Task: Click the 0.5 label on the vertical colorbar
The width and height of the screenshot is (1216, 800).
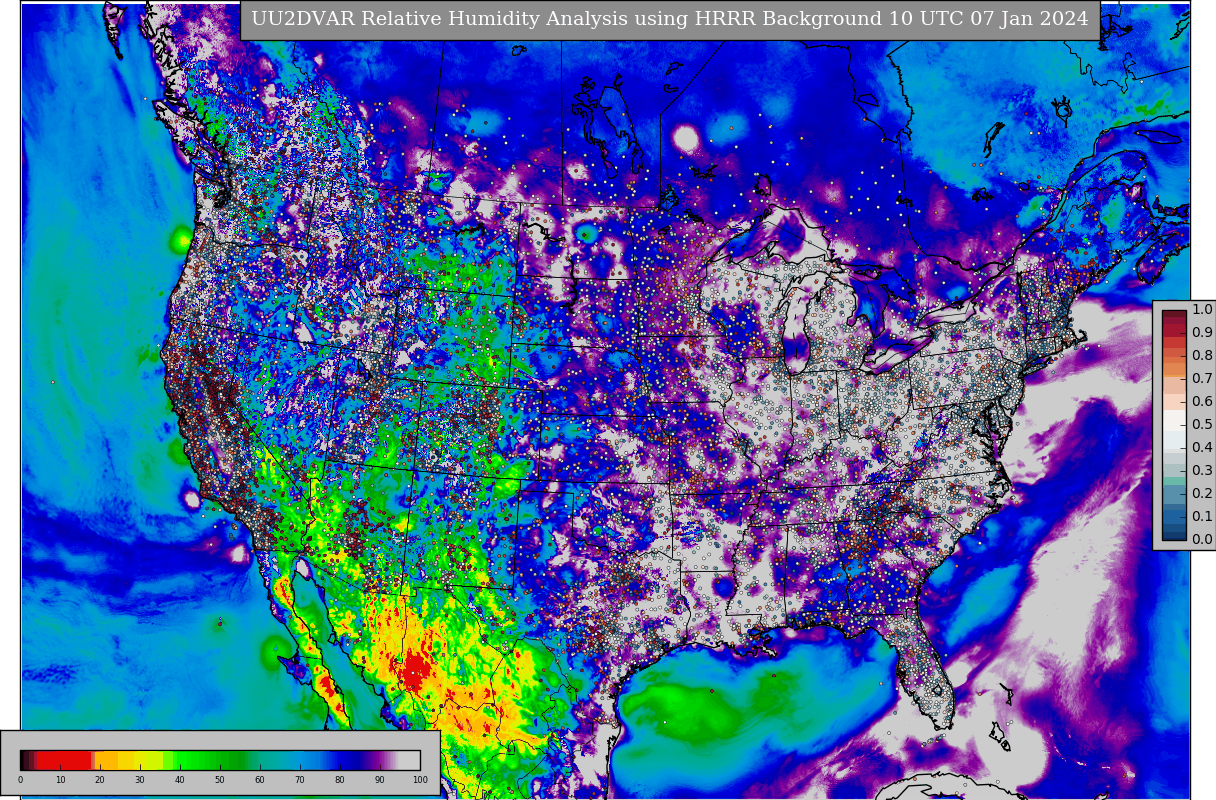Action: (1202, 425)
